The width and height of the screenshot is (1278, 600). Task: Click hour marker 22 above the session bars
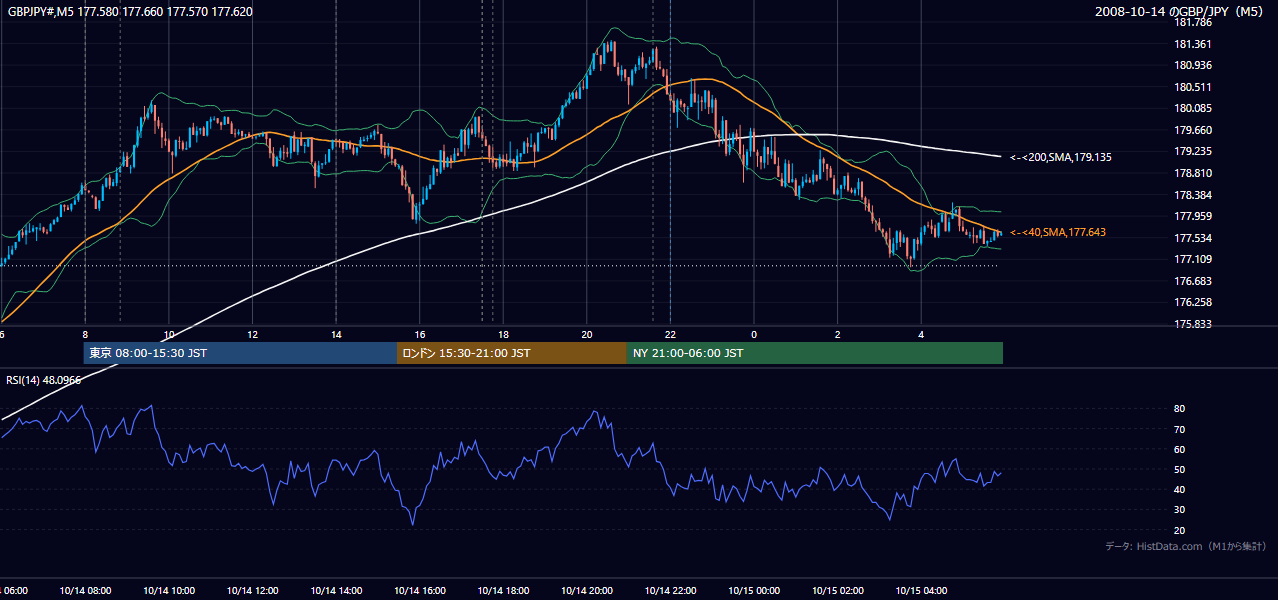coord(670,335)
